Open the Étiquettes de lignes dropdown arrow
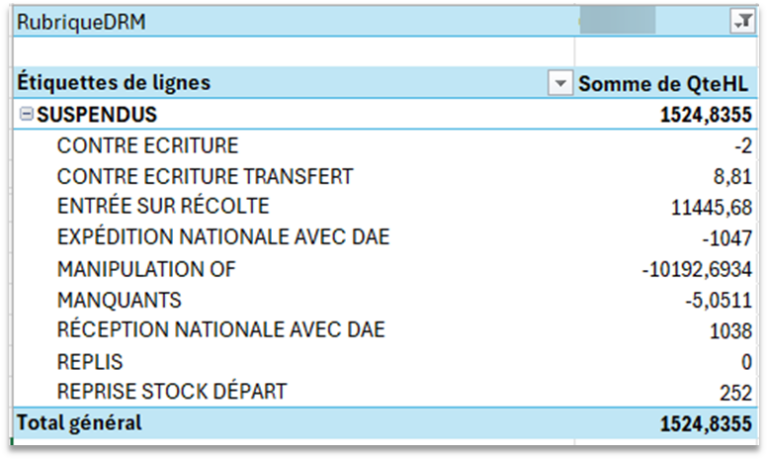 tap(560, 84)
